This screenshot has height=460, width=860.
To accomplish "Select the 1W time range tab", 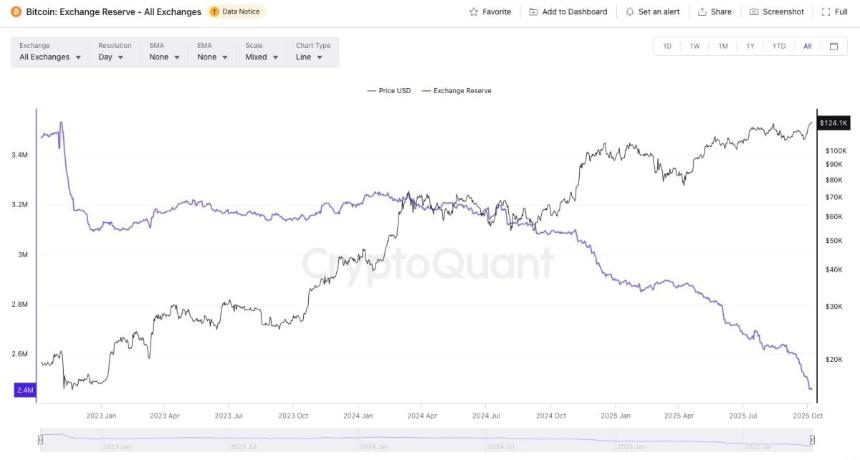I will tap(695, 46).
